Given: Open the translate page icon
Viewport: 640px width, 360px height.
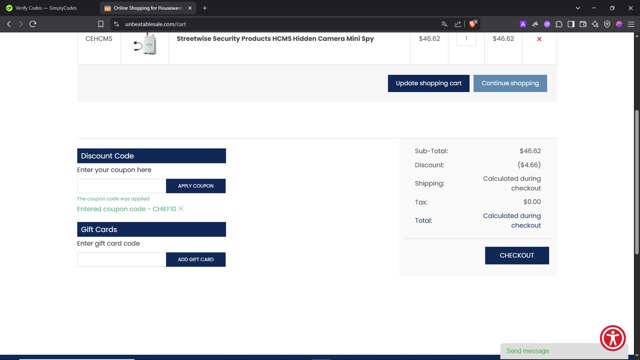Looking at the screenshot, I should click(x=444, y=24).
